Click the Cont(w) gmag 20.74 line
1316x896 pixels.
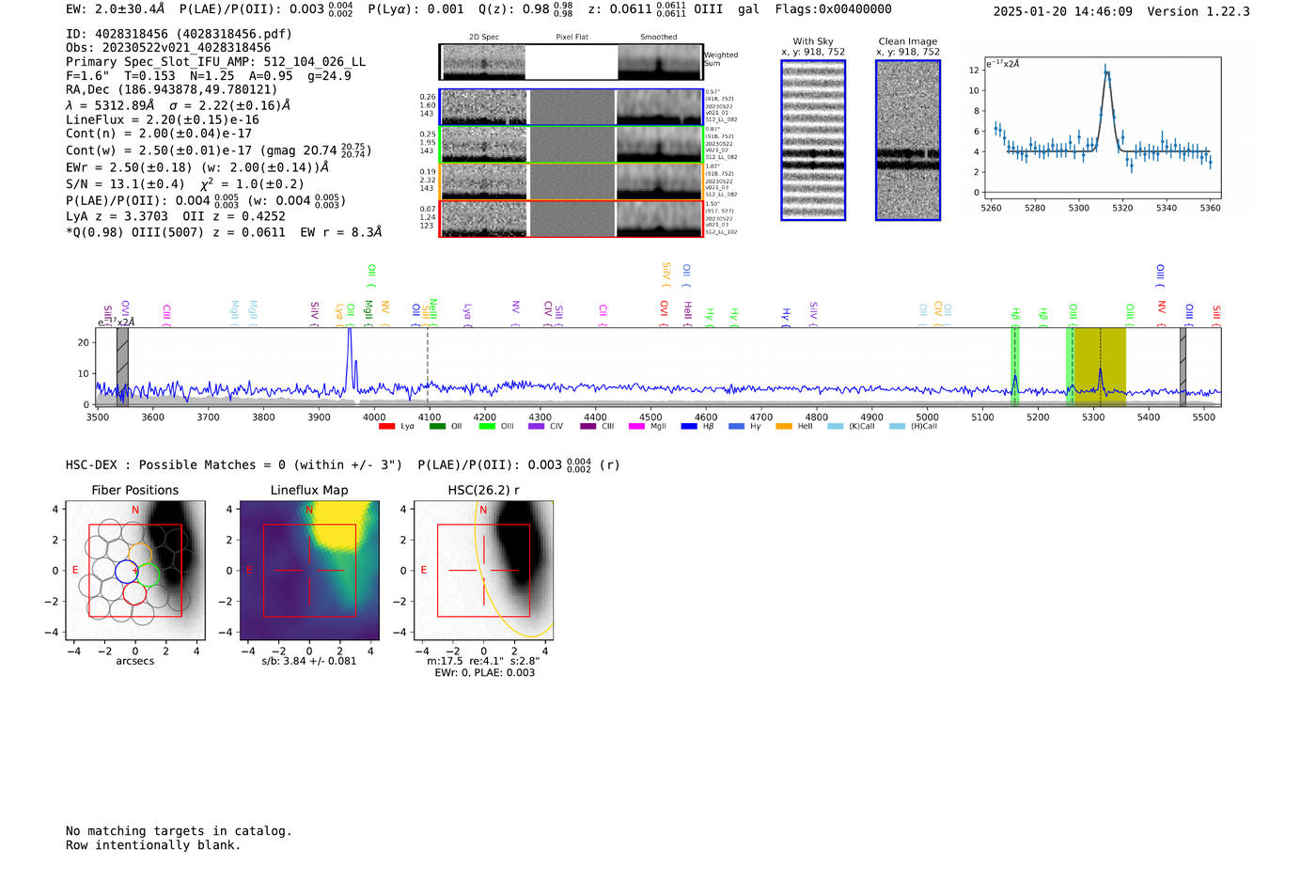pos(218,150)
